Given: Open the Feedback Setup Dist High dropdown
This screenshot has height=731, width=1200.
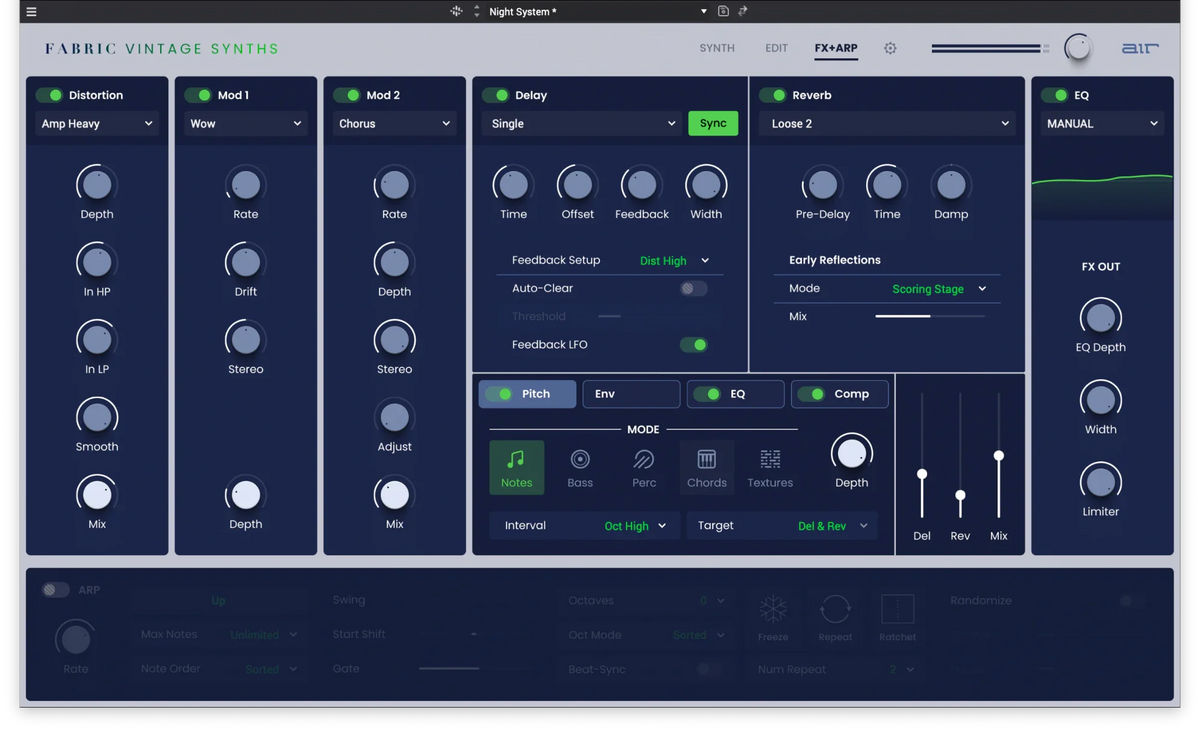Looking at the screenshot, I should point(674,260).
